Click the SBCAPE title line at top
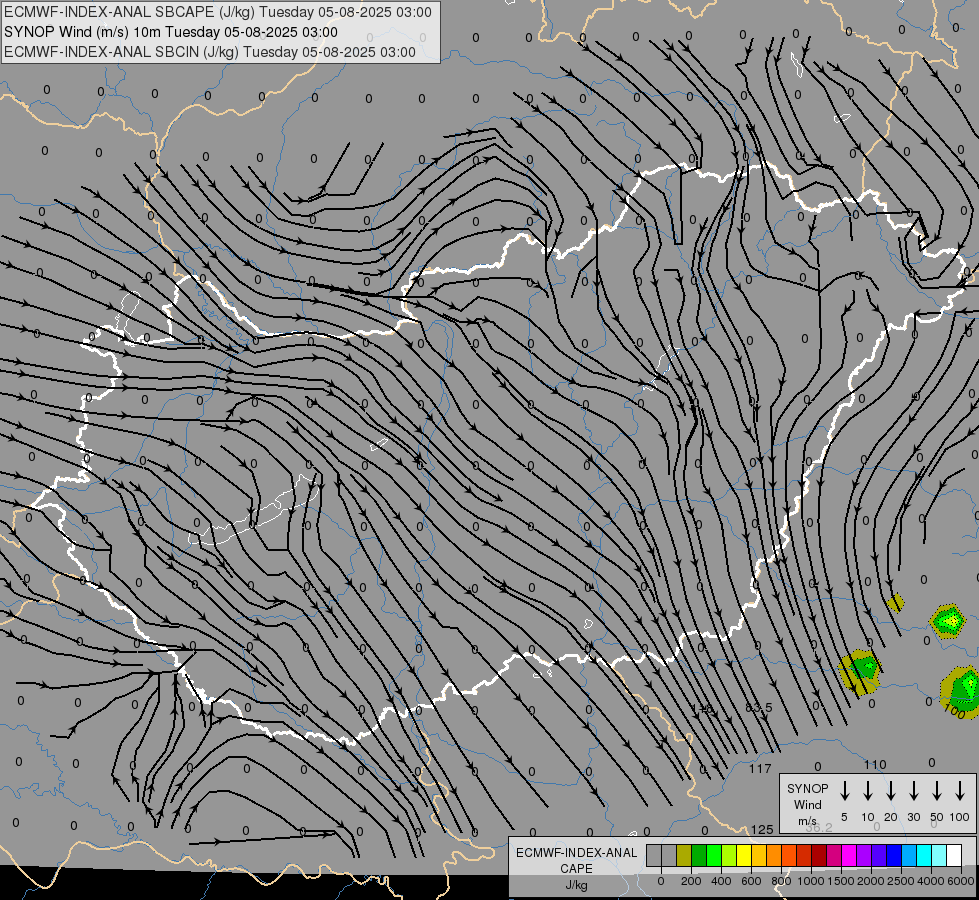979x900 pixels. click(217, 12)
